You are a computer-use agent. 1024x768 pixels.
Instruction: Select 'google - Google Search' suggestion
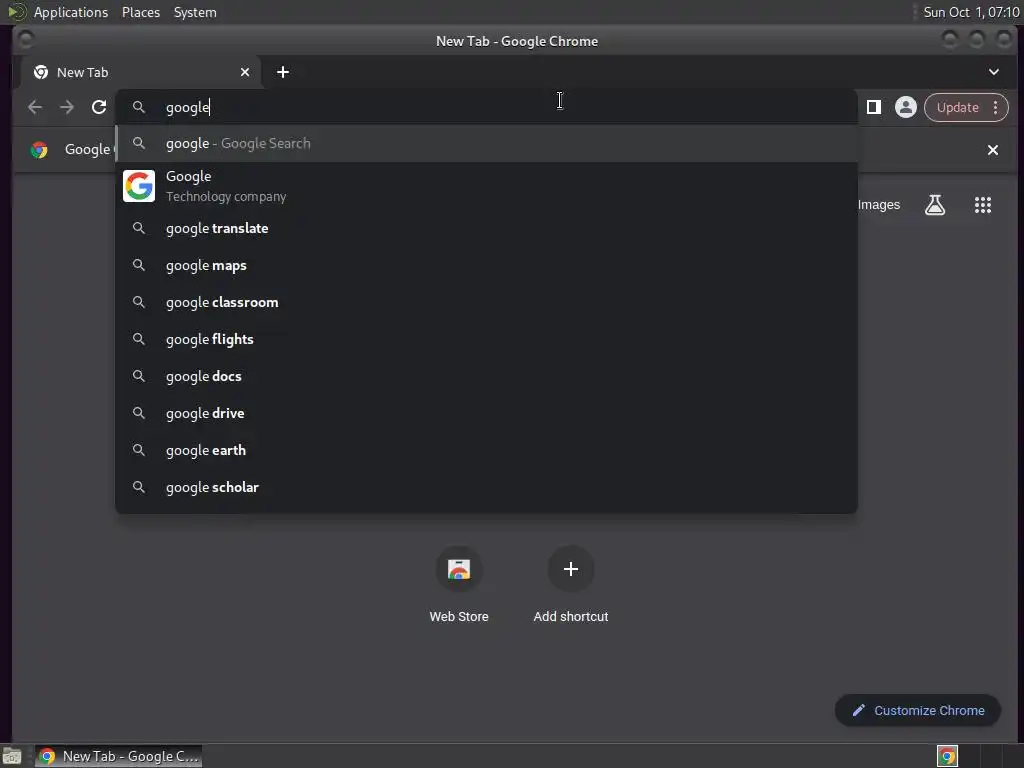click(486, 143)
